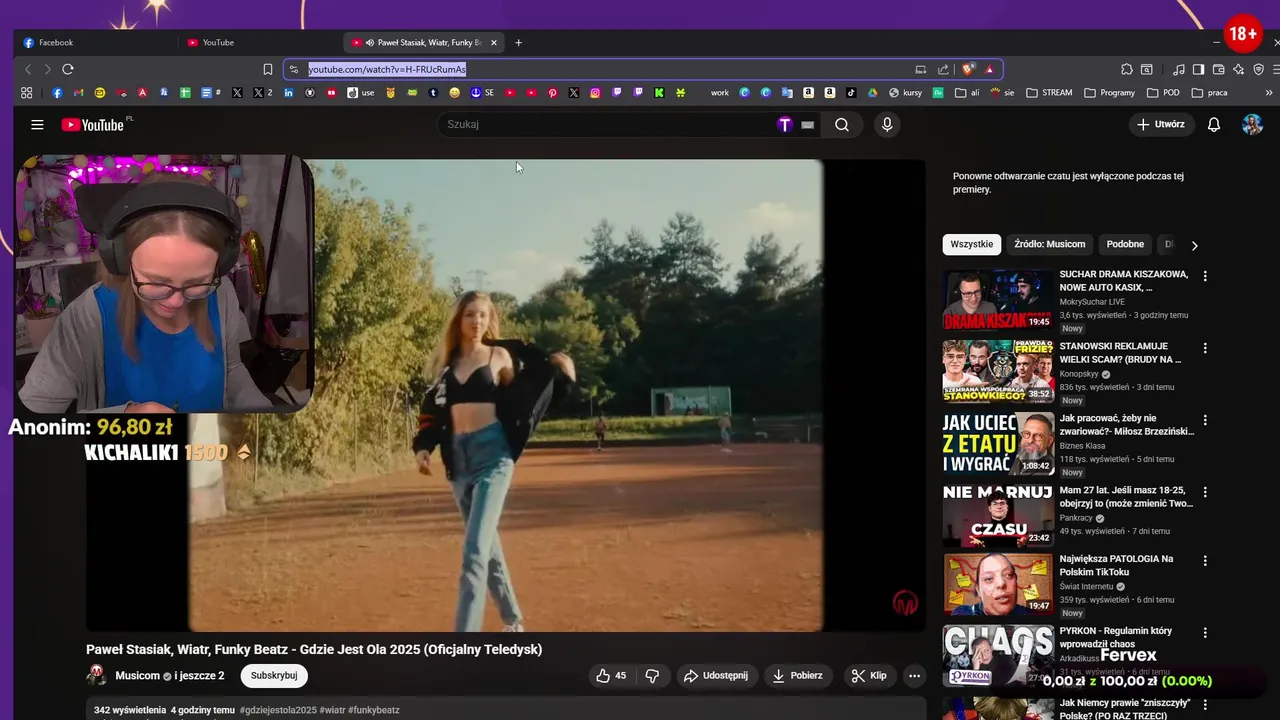Image resolution: width=1280 pixels, height=720 pixels.
Task: Open the apps grid icon in bookmarks bar
Action: [26, 93]
